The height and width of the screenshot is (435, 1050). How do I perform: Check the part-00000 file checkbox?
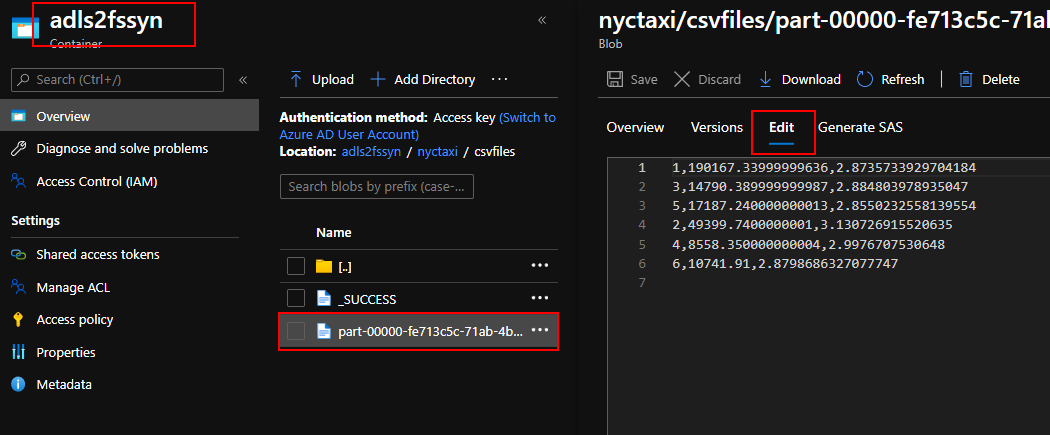point(296,331)
